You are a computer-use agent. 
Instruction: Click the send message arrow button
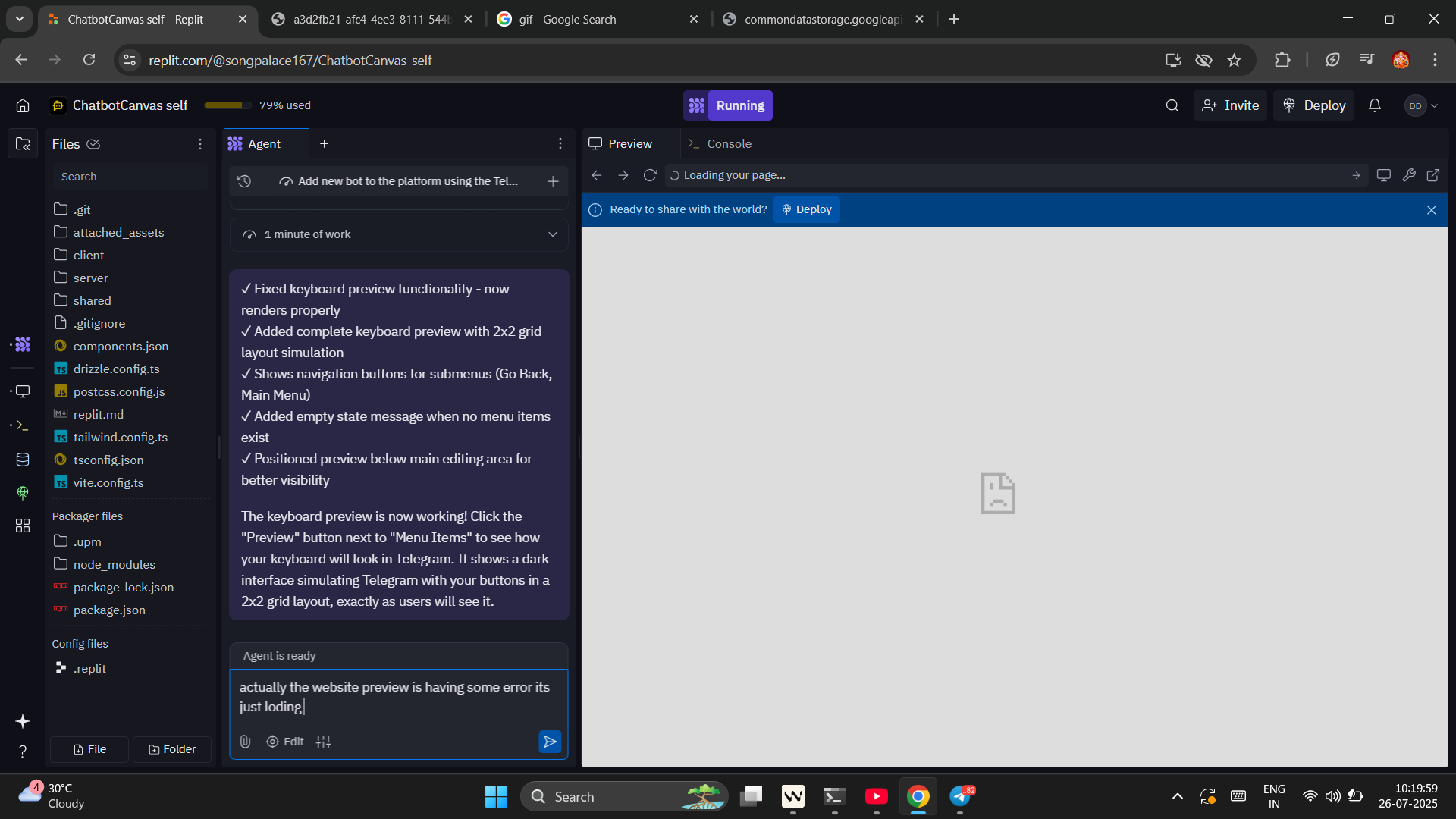pos(550,742)
